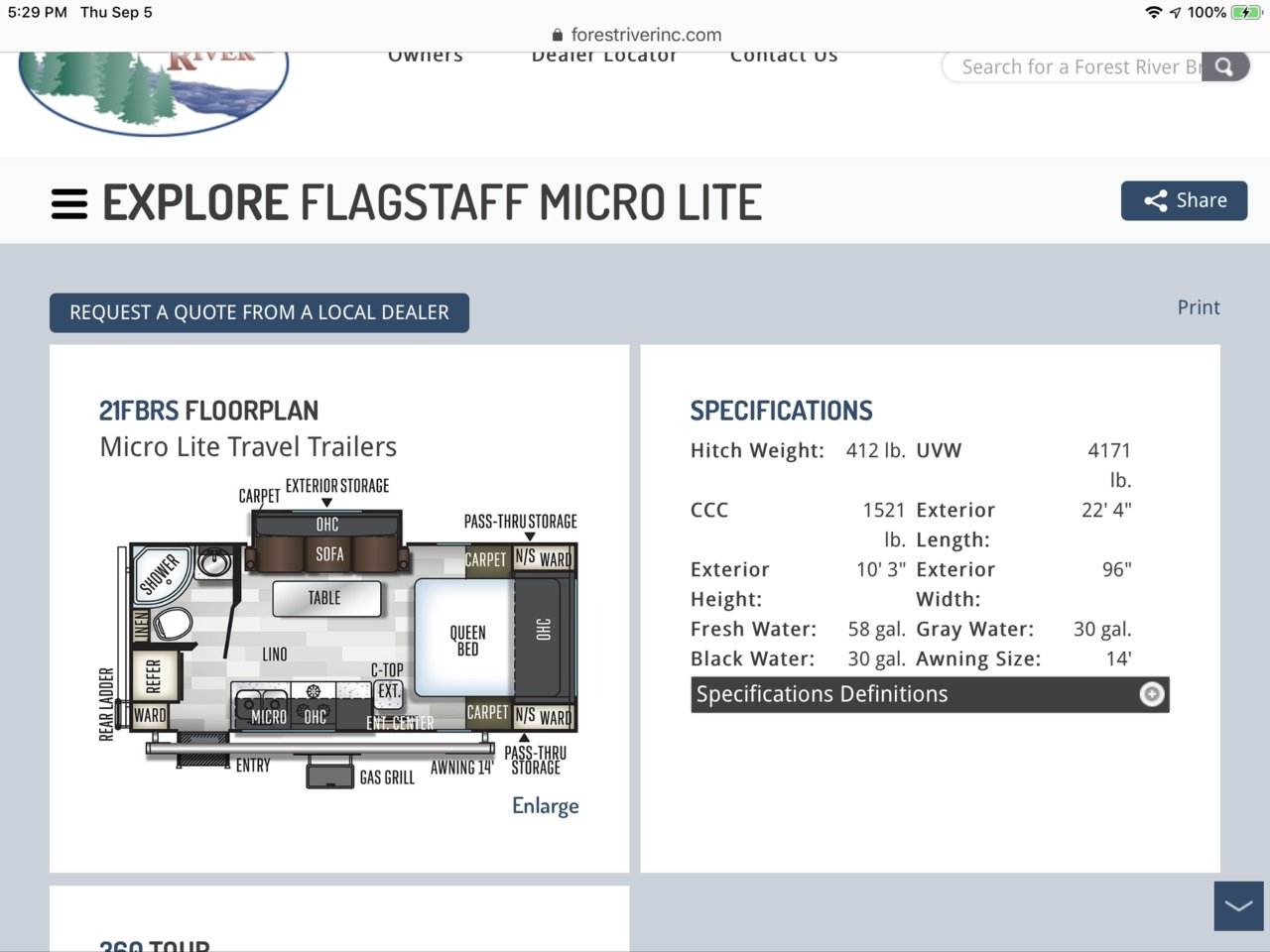Open the hamburger menu beside Explore heading
Viewport: 1270px width, 952px height.
pyautogui.click(x=69, y=203)
